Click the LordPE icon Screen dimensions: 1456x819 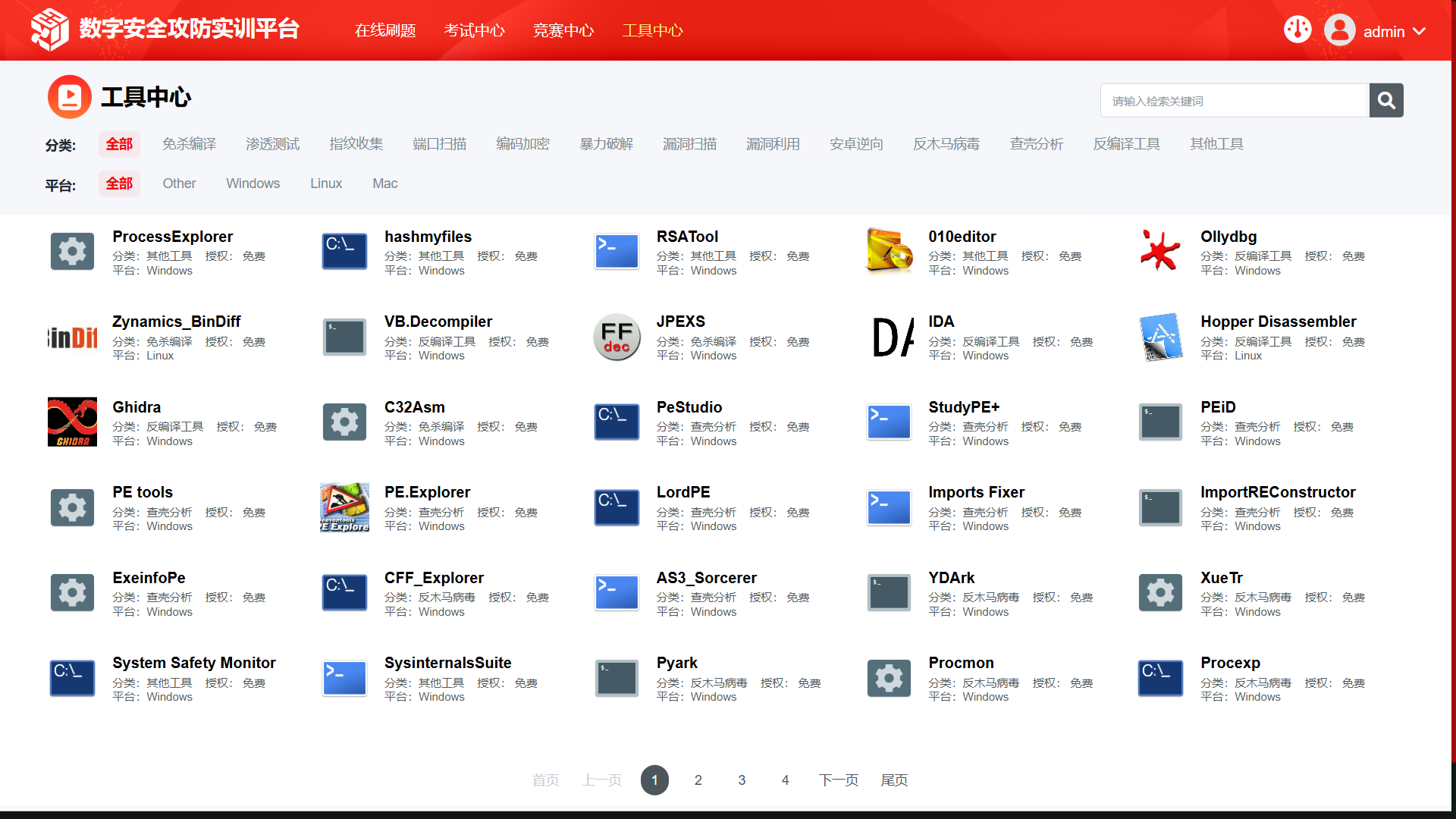click(x=617, y=507)
